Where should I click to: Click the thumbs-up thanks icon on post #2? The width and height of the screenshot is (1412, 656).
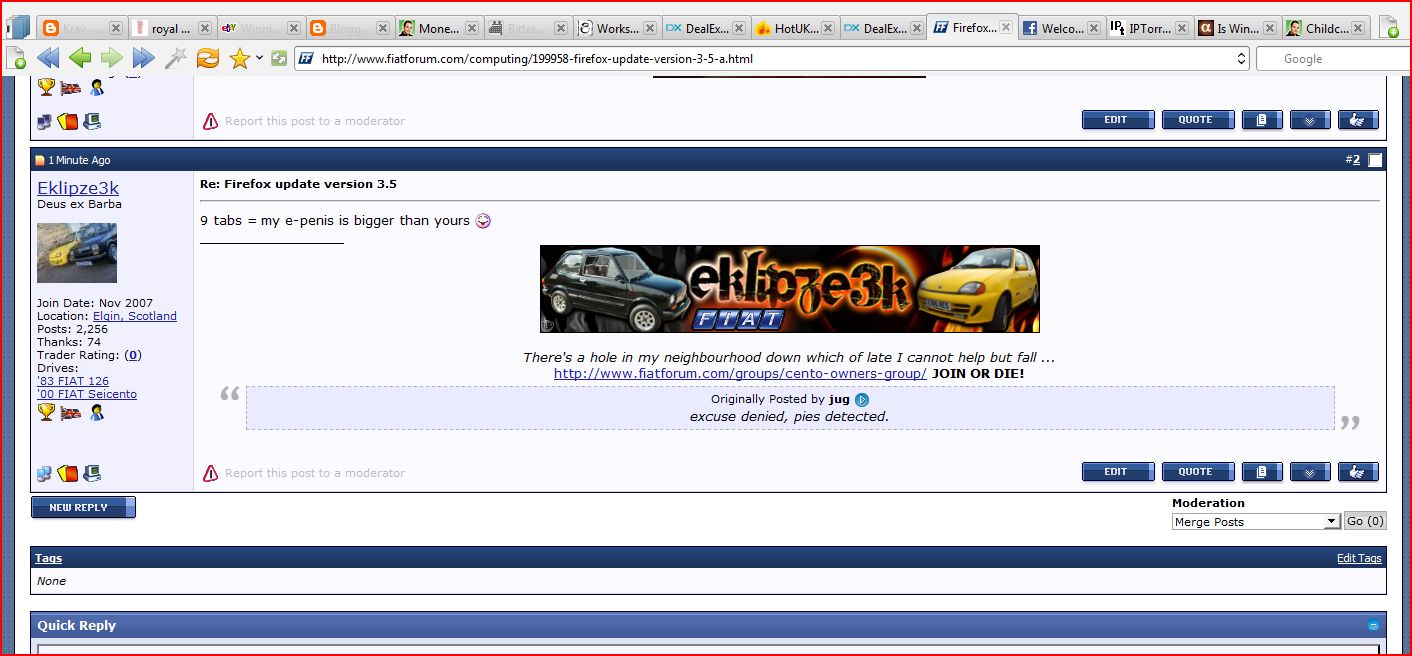1357,472
